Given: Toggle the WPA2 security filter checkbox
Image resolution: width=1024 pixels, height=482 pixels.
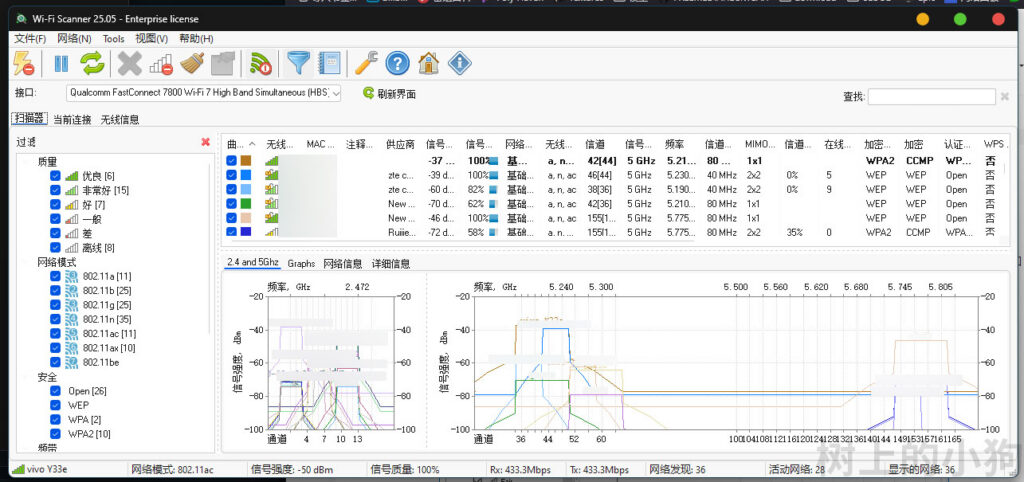Looking at the screenshot, I should (x=56, y=434).
